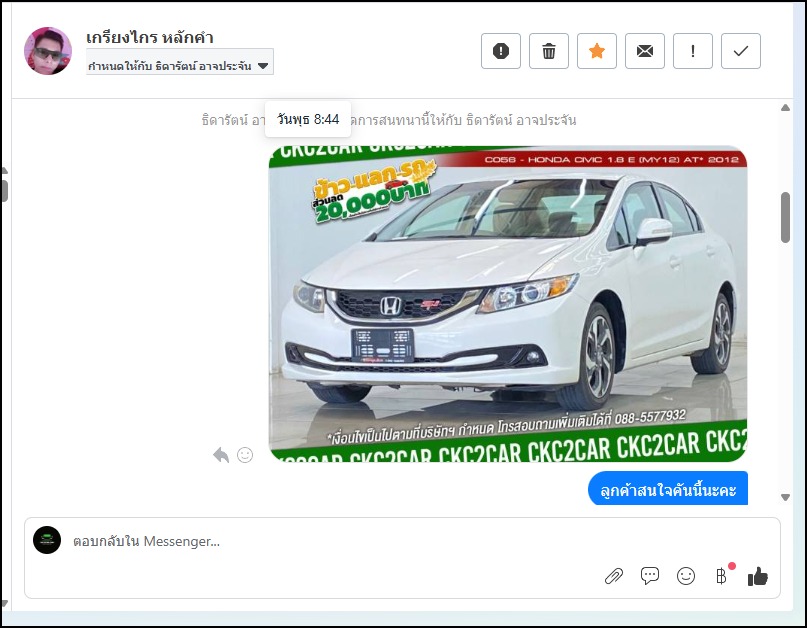Viewport: 807px width, 628px height.
Task: Select the blue message ลูกค้าสนใจคันนี้นะคะ
Action: pos(668,489)
